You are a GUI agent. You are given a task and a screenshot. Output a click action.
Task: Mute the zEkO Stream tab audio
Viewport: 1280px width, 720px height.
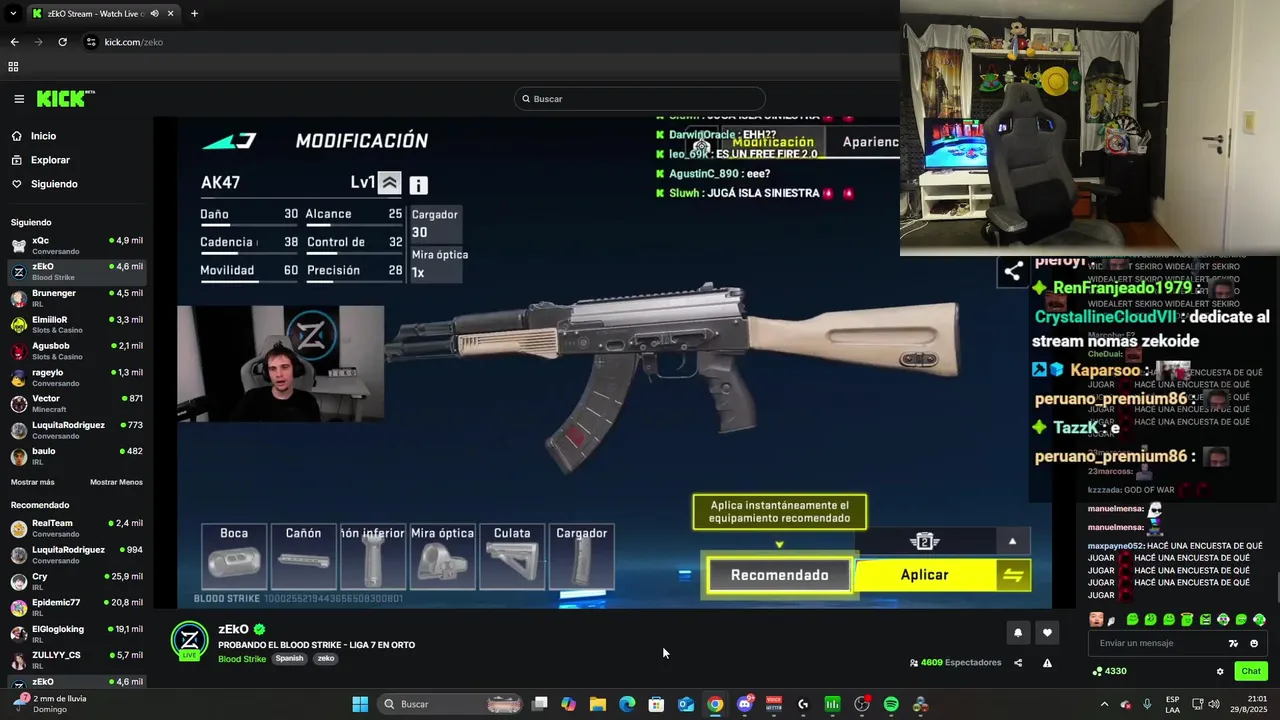pyautogui.click(x=154, y=14)
